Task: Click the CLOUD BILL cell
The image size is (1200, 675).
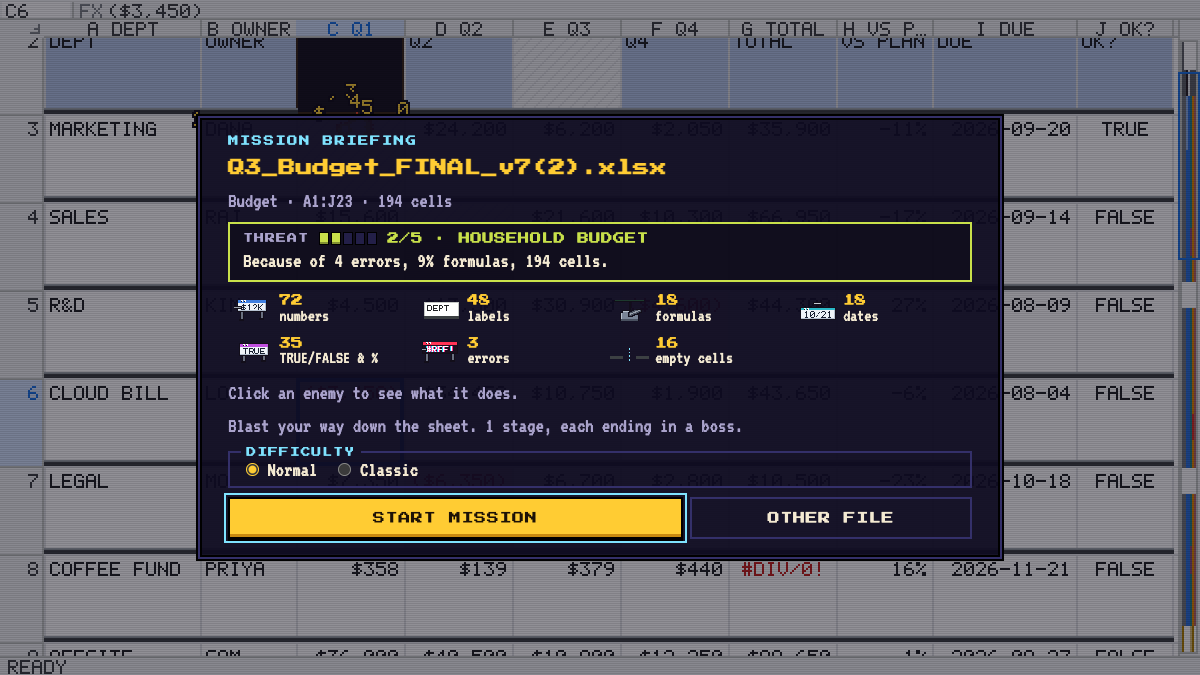Action: point(122,422)
